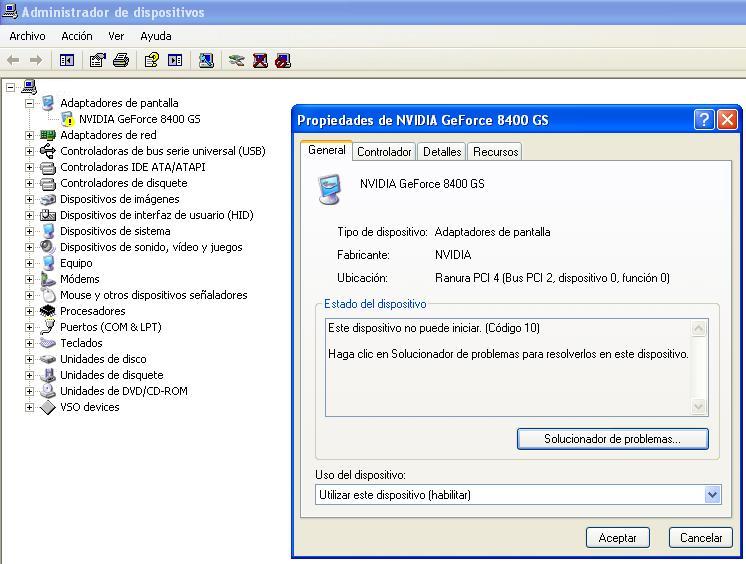Viewport: 746px width, 564px height.
Task: Click the Back arrow toolbar icon
Action: click(x=13, y=60)
